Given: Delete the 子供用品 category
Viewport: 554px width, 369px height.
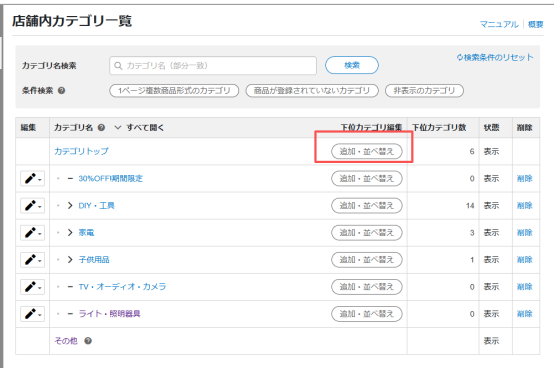Looking at the screenshot, I should click(x=524, y=260).
